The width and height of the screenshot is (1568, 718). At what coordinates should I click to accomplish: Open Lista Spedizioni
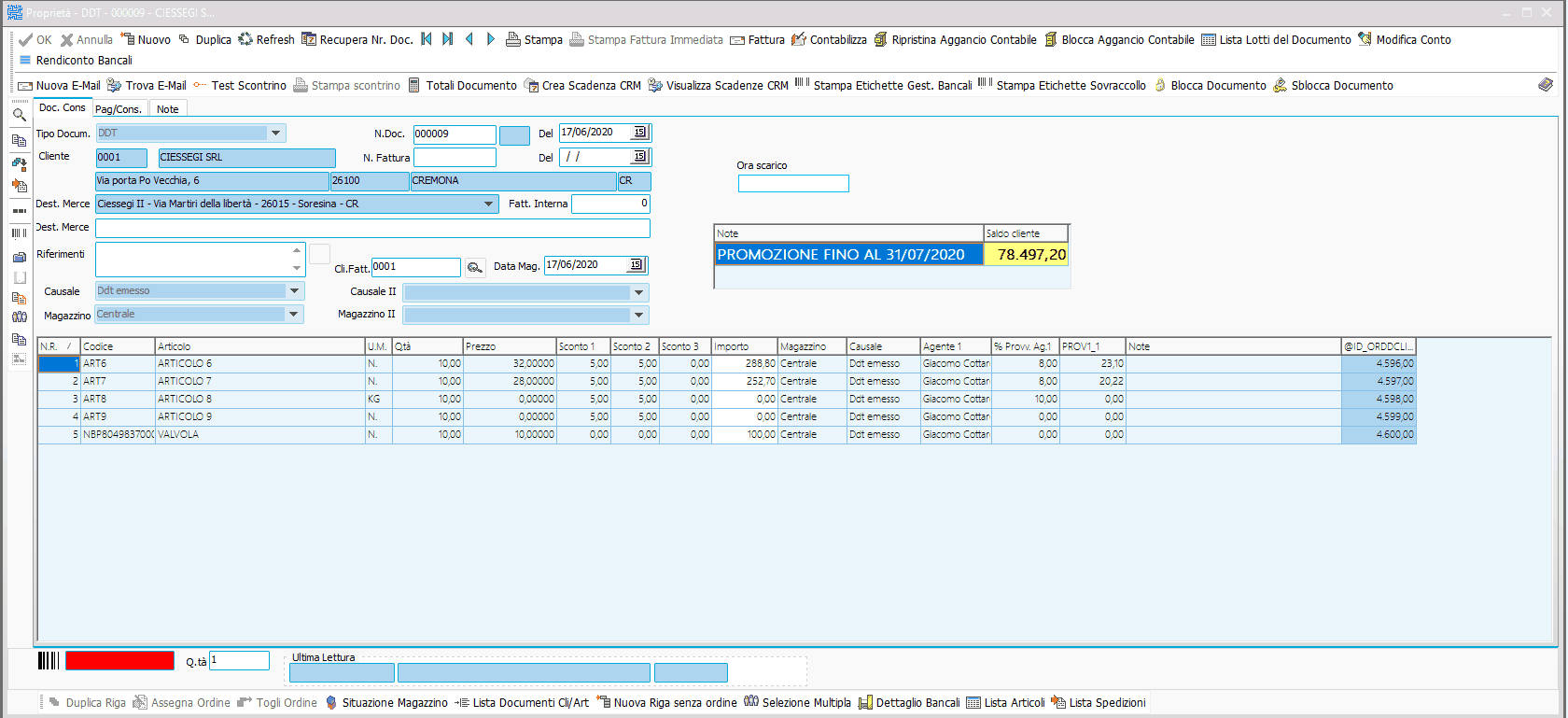(1098, 703)
